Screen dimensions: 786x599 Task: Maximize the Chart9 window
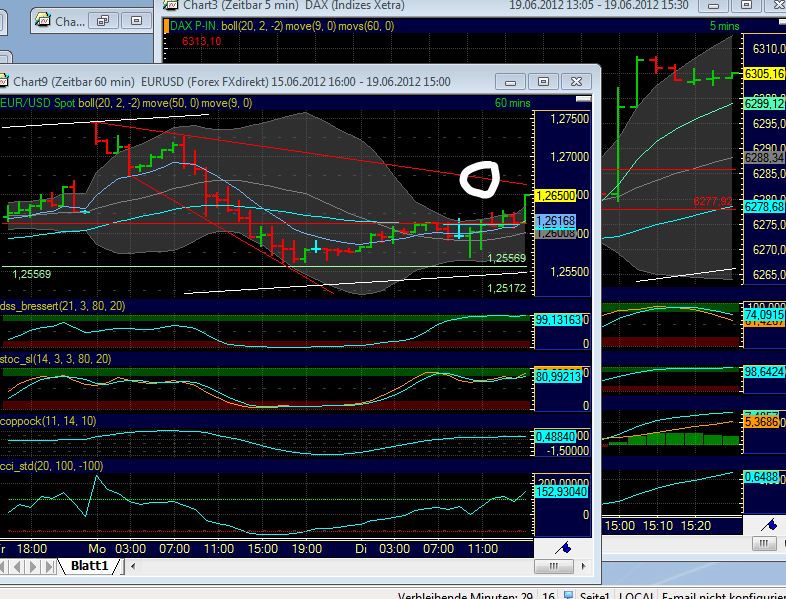click(543, 82)
